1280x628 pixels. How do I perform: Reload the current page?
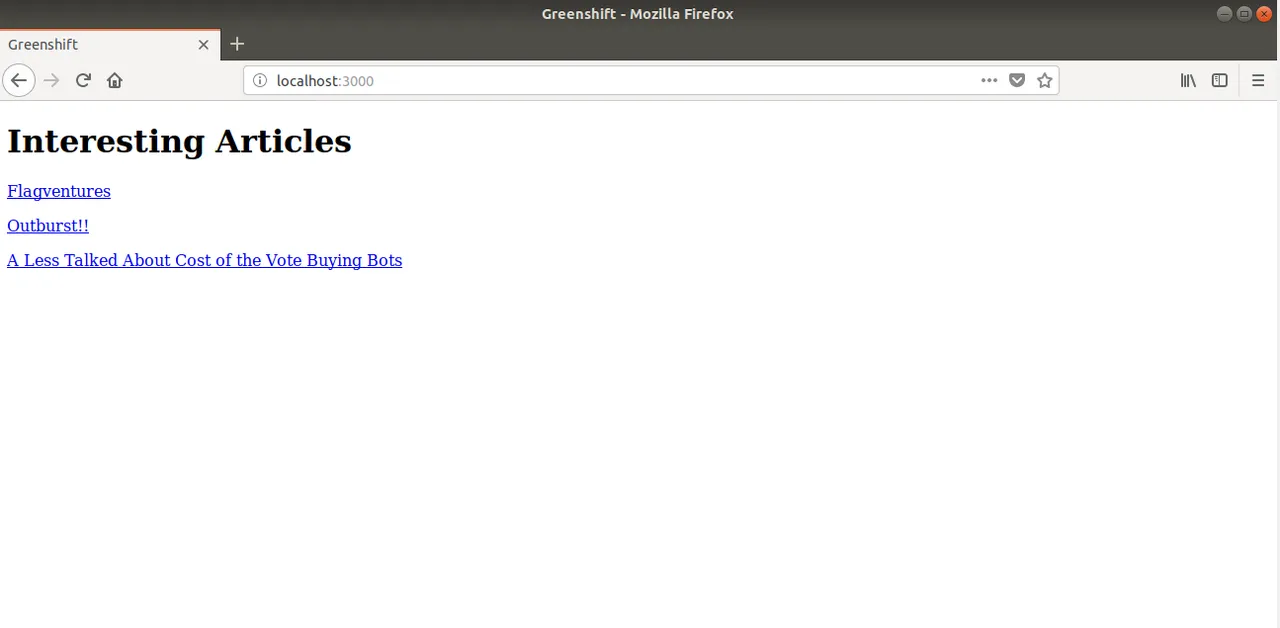click(83, 80)
